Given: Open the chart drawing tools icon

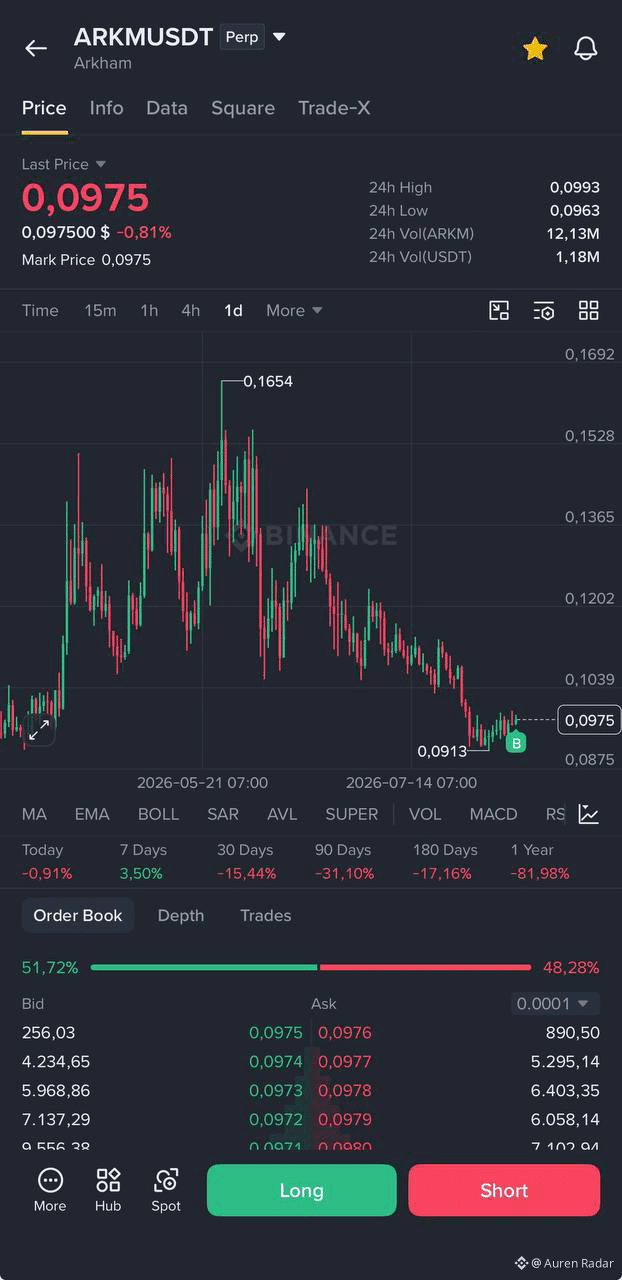Looking at the screenshot, I should click(499, 310).
